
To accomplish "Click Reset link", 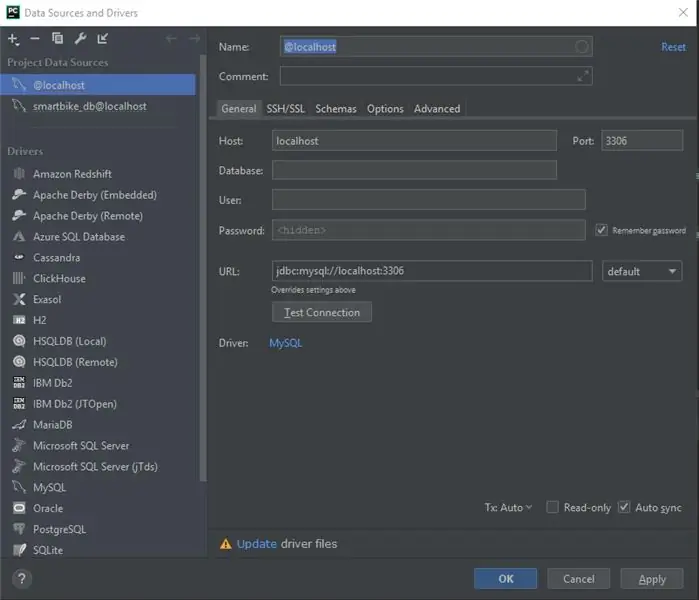I will tap(673, 47).
